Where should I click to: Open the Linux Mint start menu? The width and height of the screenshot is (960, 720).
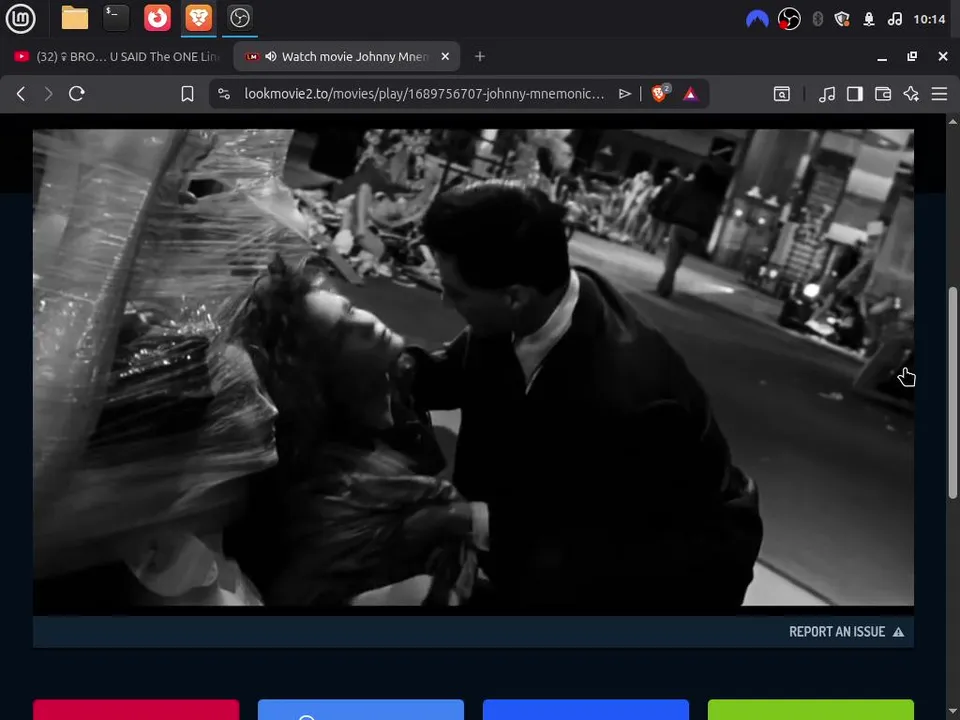coord(20,18)
